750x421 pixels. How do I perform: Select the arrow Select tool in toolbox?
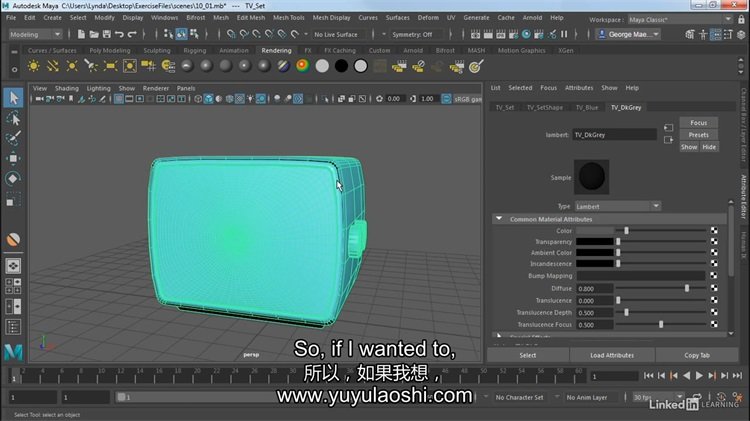13,98
